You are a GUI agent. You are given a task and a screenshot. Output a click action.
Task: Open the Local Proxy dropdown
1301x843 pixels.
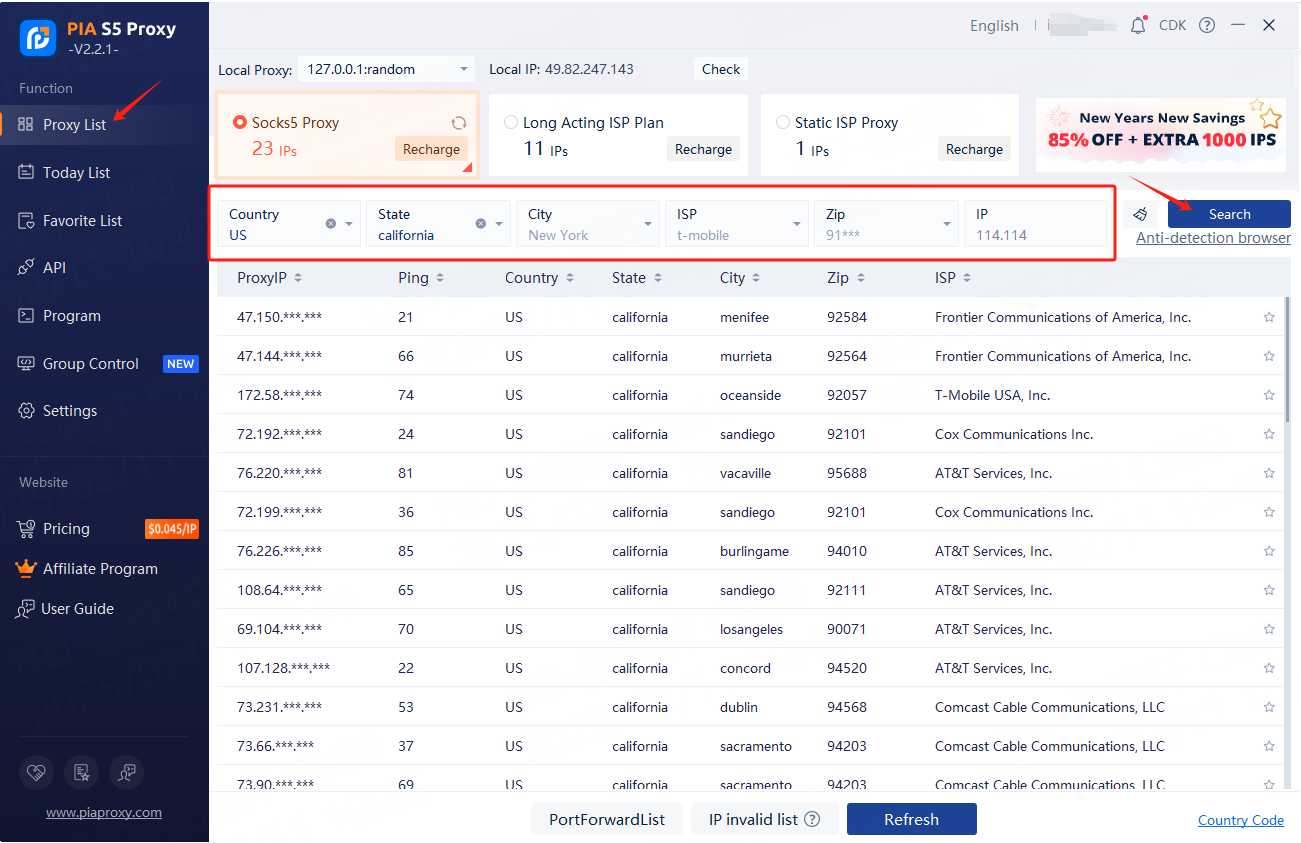[x=386, y=69]
